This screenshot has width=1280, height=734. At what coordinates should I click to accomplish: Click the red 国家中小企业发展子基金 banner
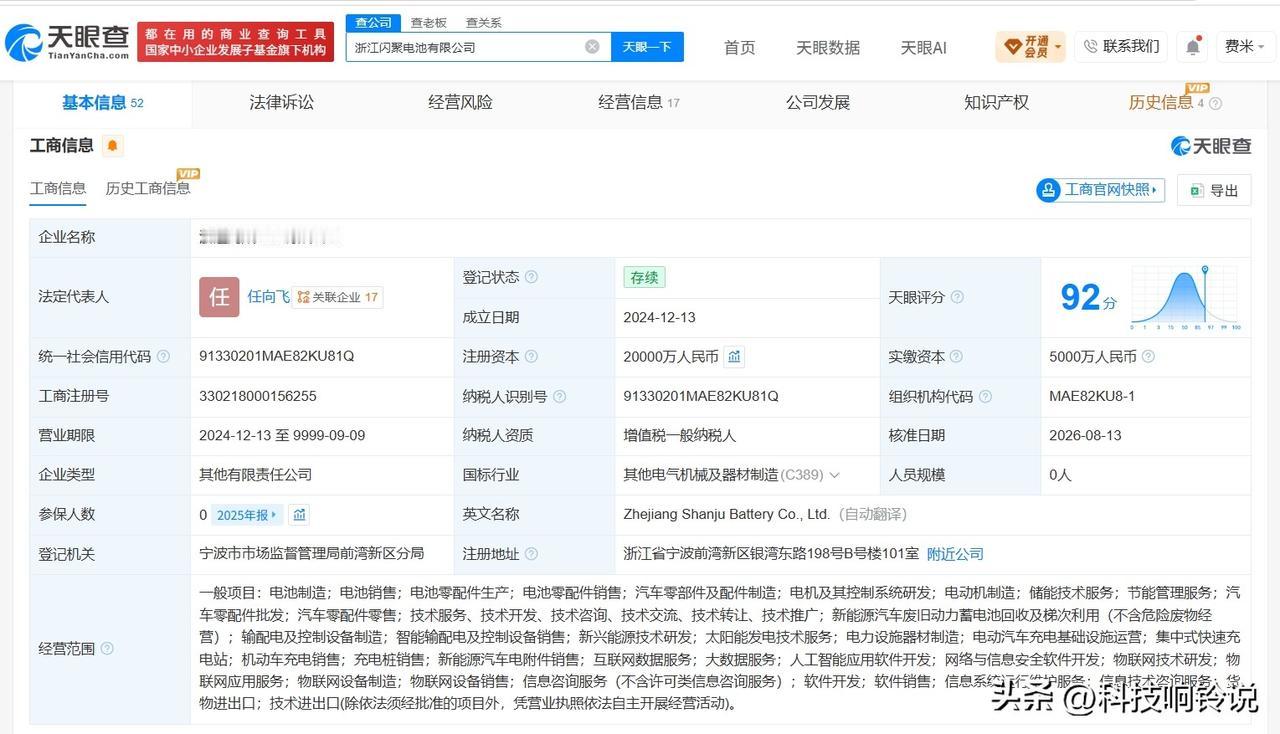point(236,42)
